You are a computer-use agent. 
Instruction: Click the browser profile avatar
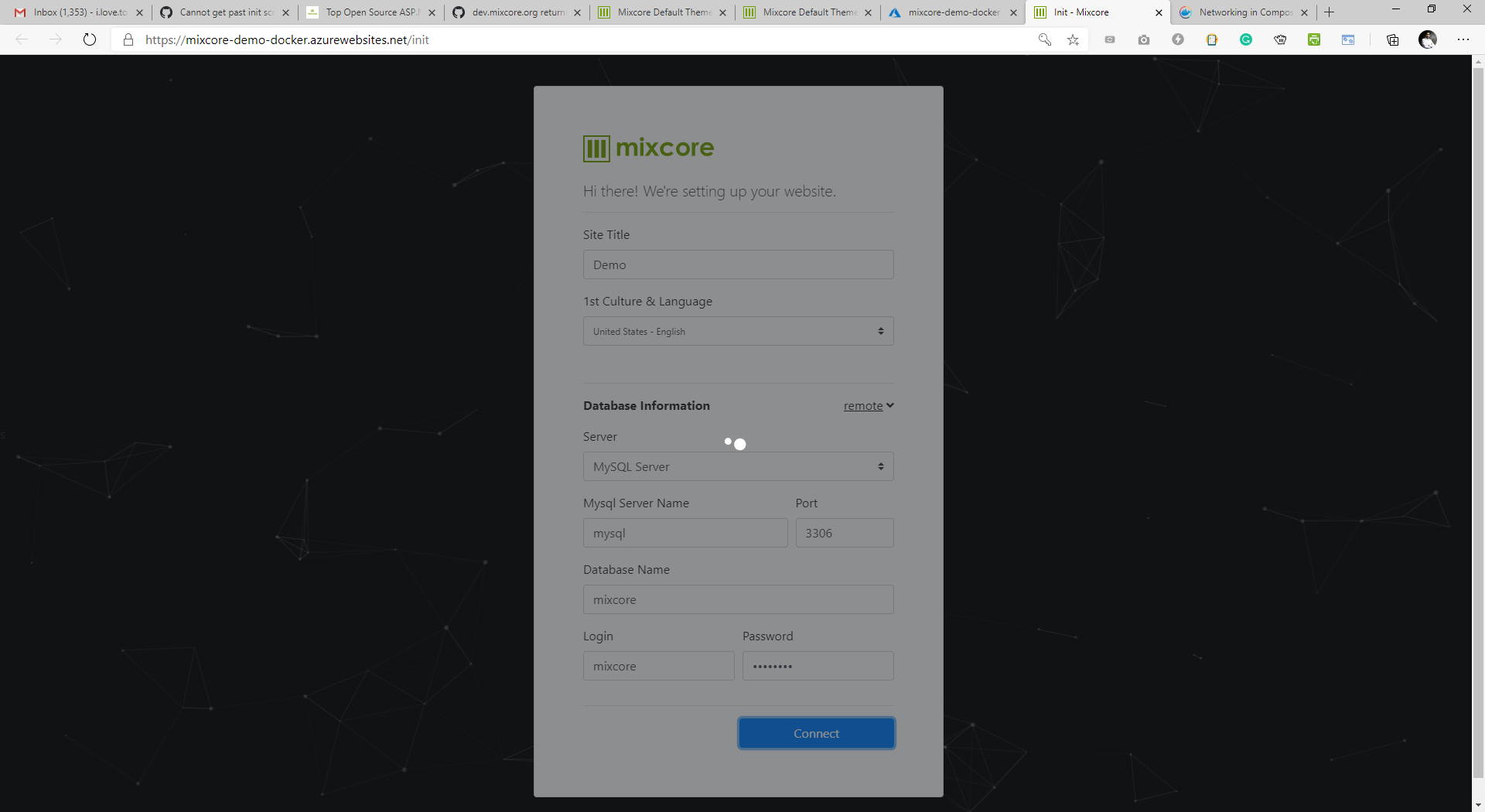(1429, 39)
